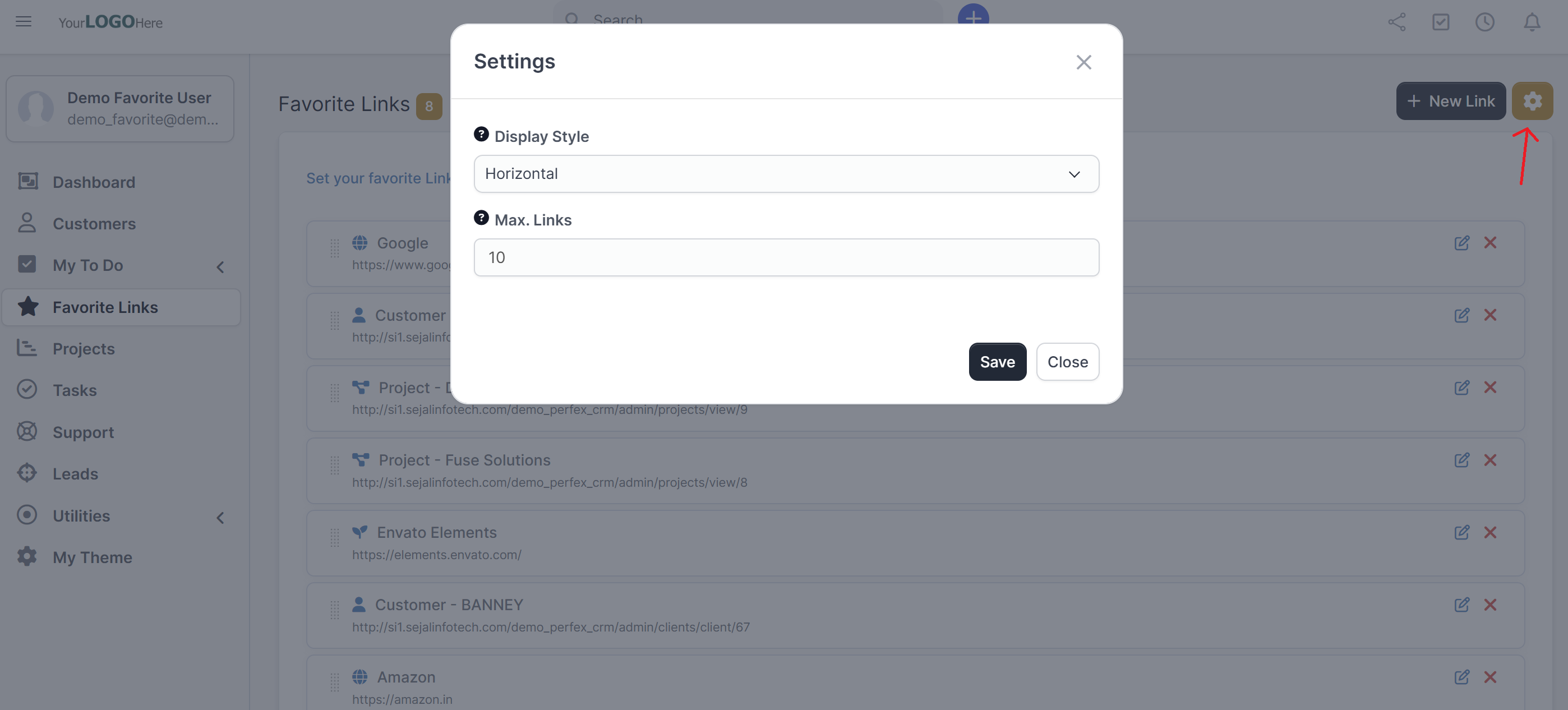Delete the Project - Fuse Solutions link

pyautogui.click(x=1489, y=460)
